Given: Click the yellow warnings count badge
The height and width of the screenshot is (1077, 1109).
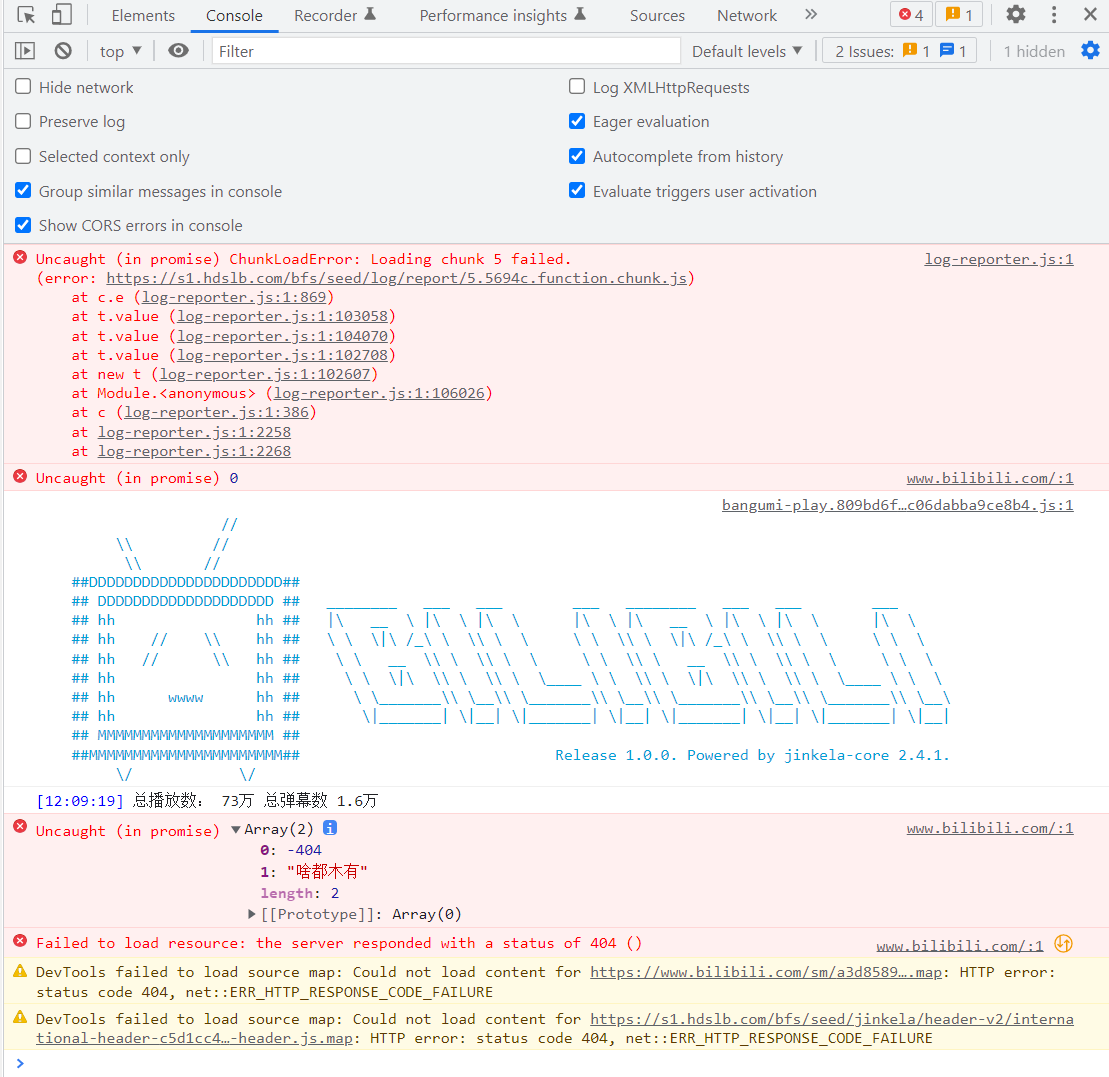Looking at the screenshot, I should pos(959,14).
